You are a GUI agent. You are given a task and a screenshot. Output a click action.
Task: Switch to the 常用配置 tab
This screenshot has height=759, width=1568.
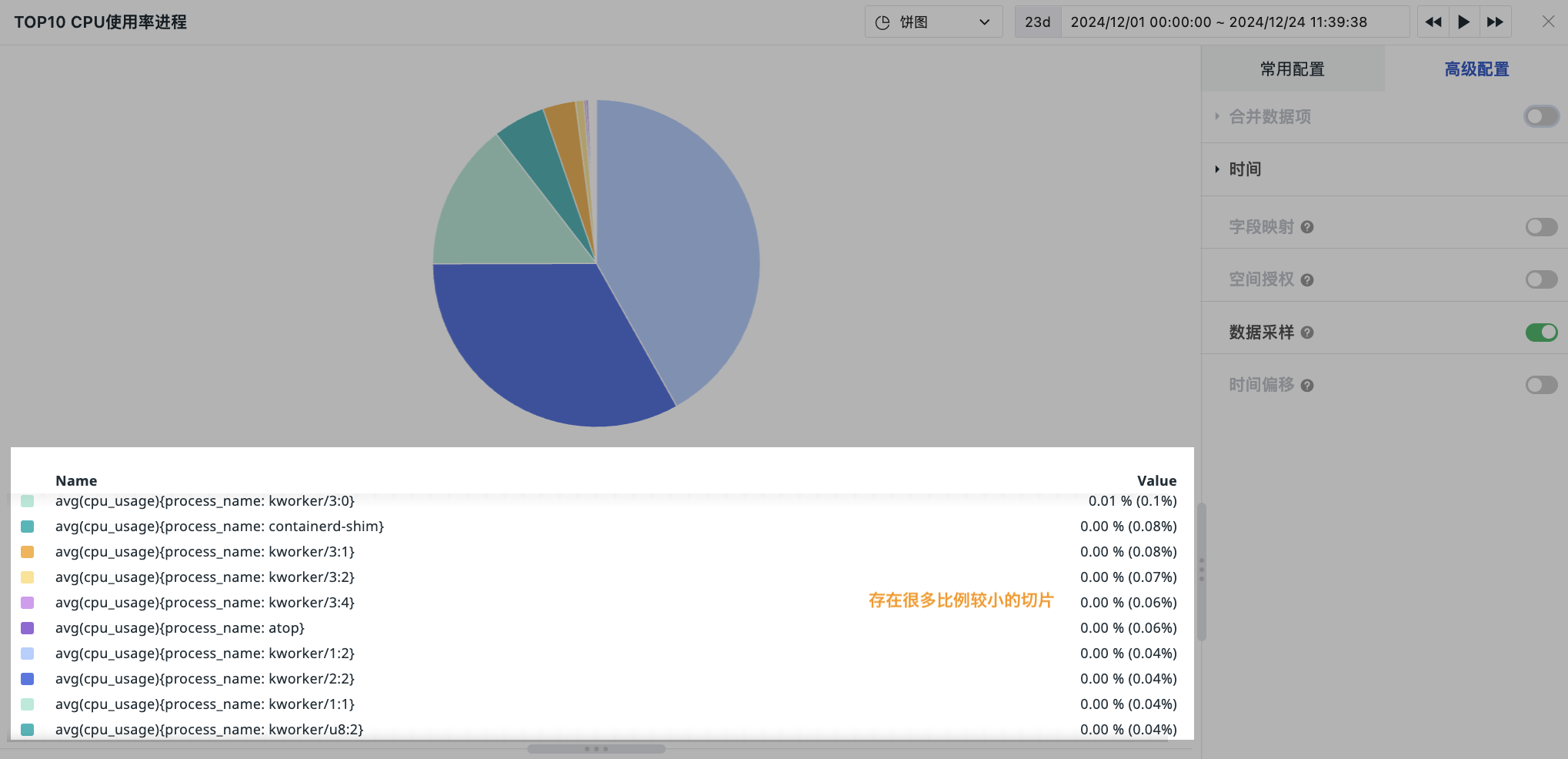(x=1292, y=69)
